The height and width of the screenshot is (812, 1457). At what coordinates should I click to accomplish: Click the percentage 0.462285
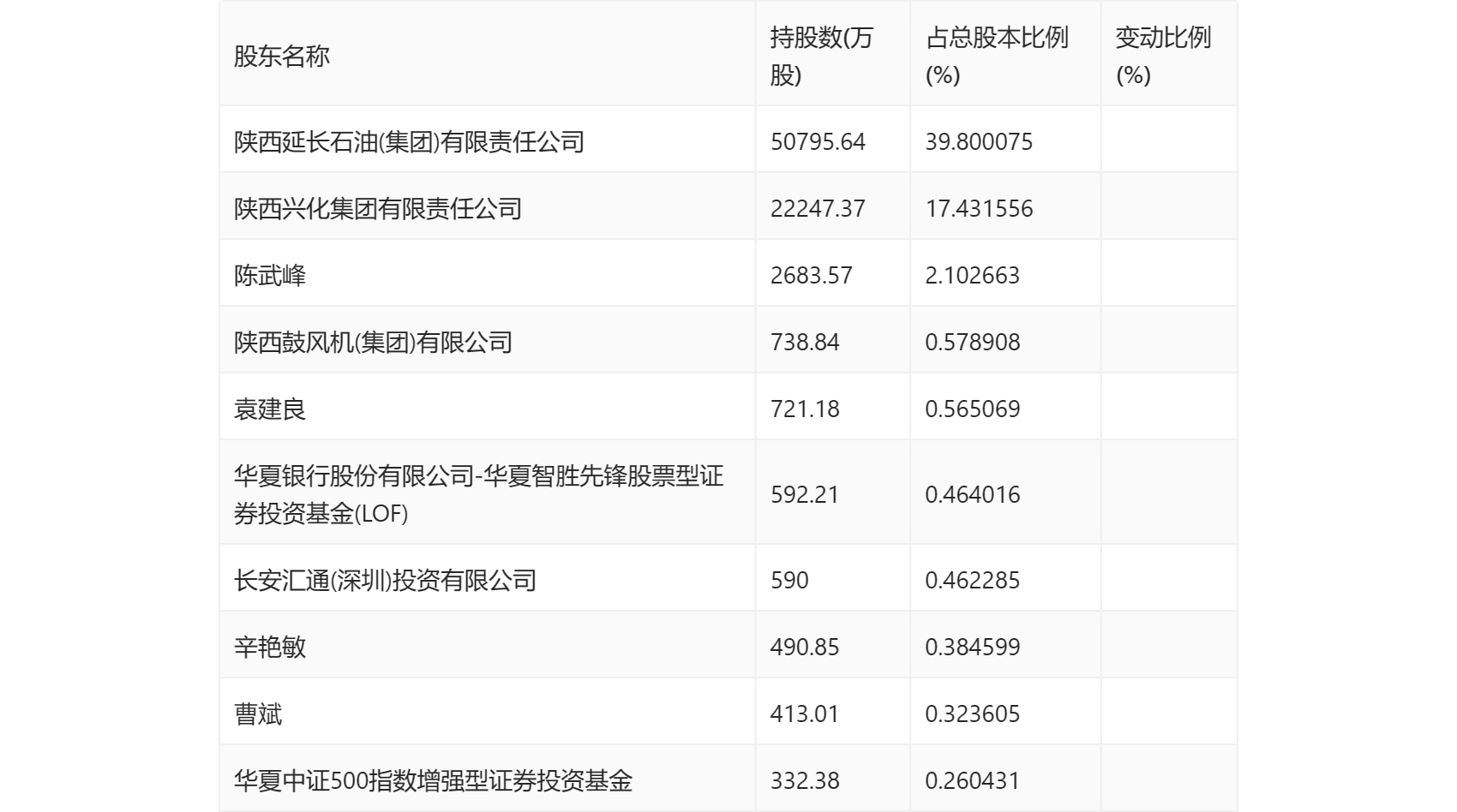(x=973, y=580)
